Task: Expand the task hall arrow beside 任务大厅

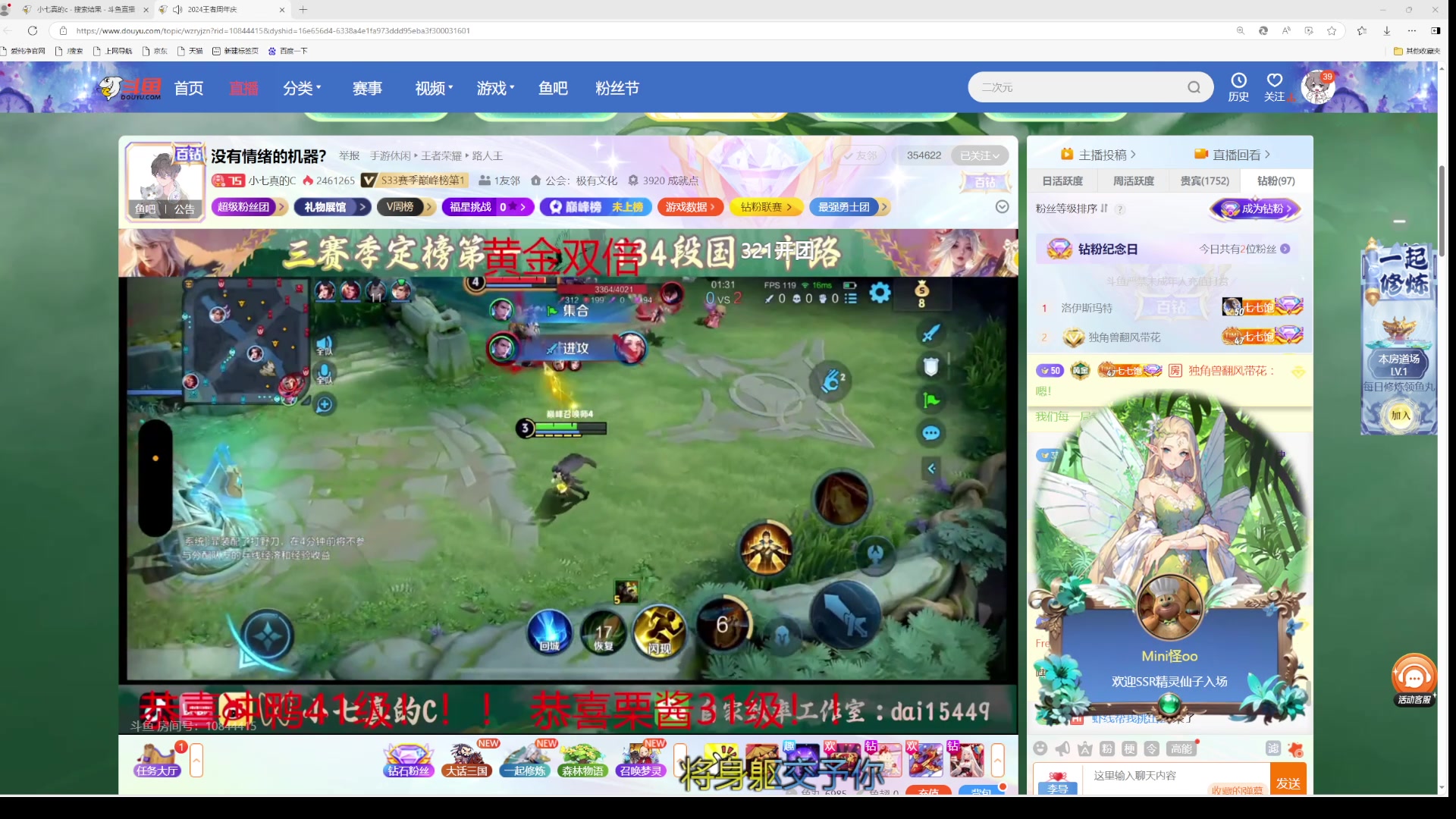Action: pyautogui.click(x=196, y=760)
